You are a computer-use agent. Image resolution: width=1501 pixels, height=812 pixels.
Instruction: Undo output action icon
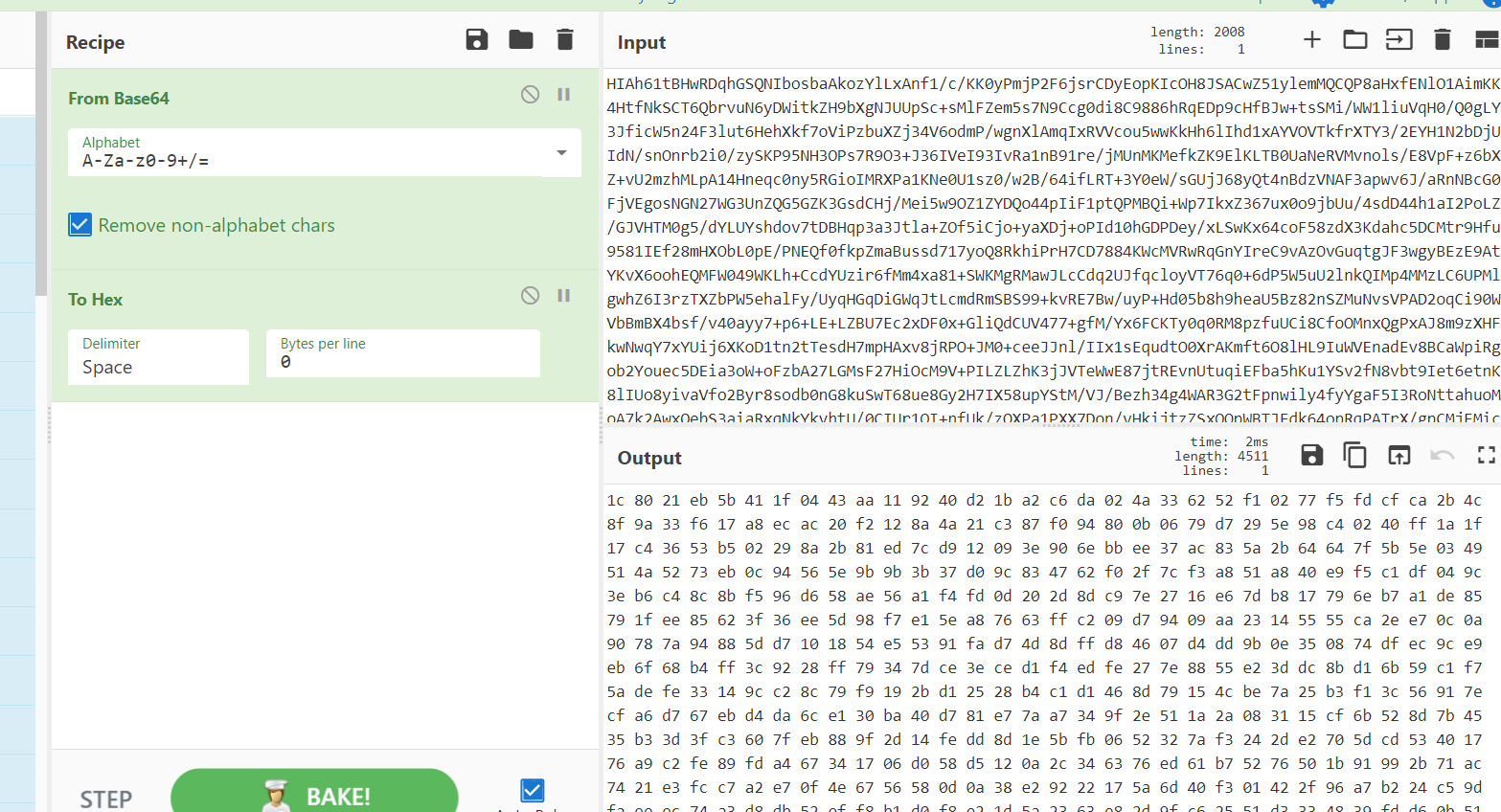coord(1443,455)
